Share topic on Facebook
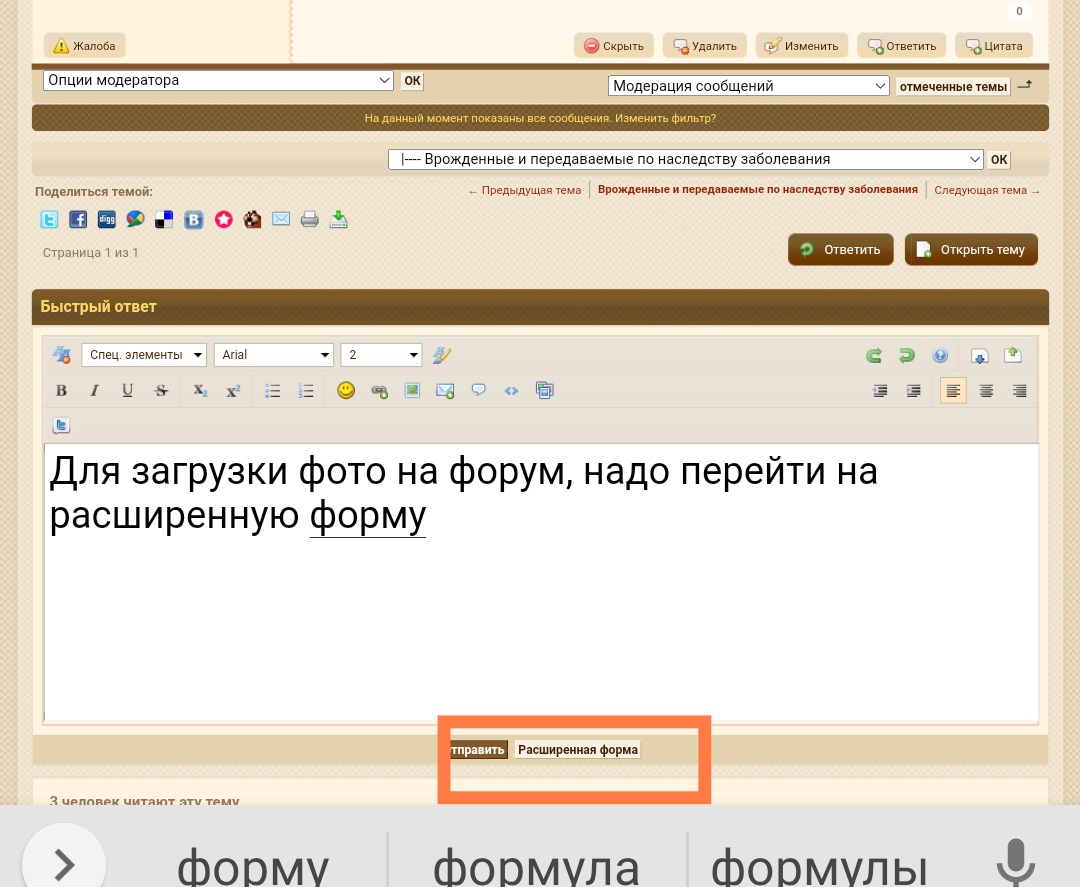1080x887 pixels. tap(78, 220)
